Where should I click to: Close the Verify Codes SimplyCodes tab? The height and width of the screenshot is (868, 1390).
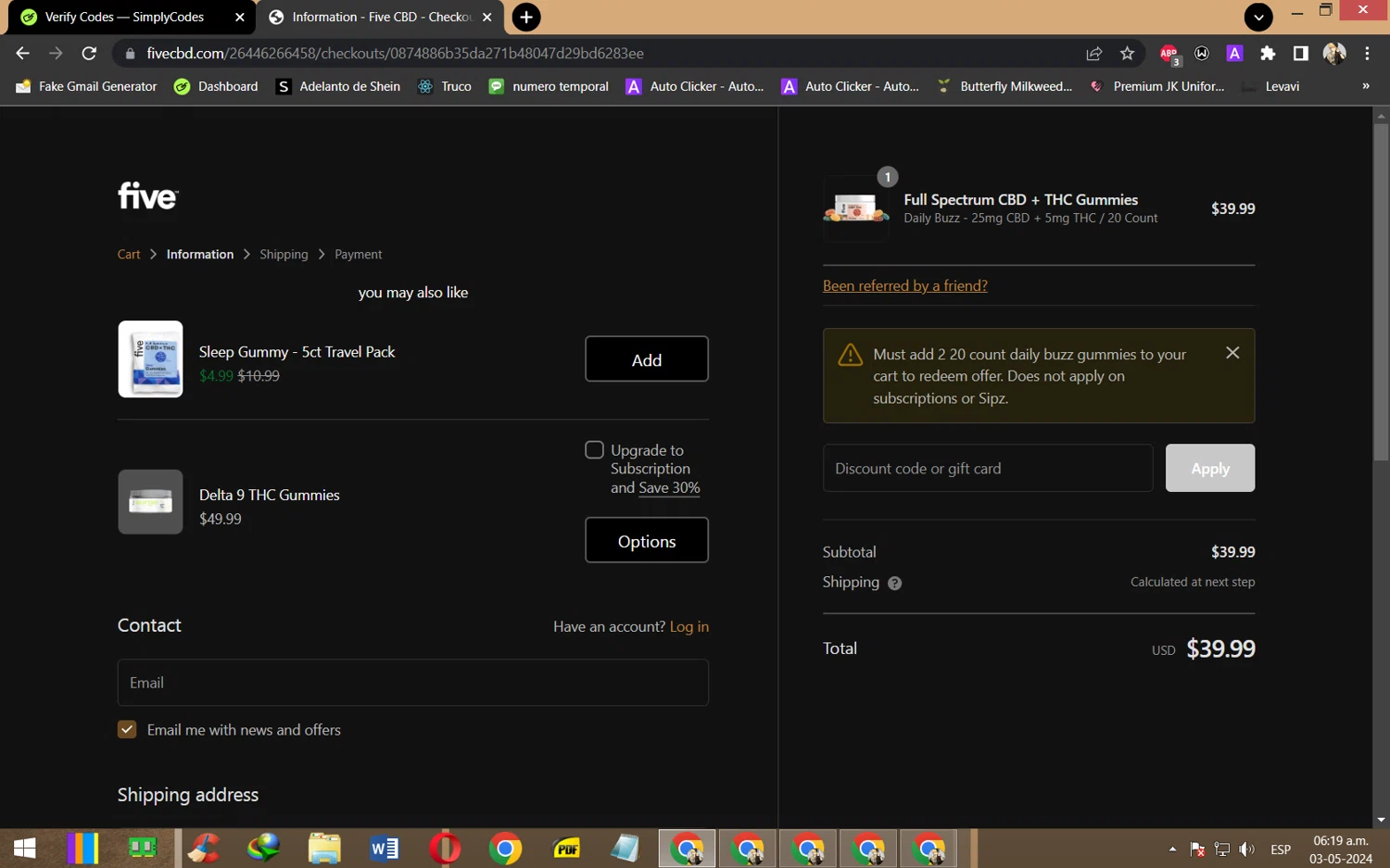pos(240,17)
